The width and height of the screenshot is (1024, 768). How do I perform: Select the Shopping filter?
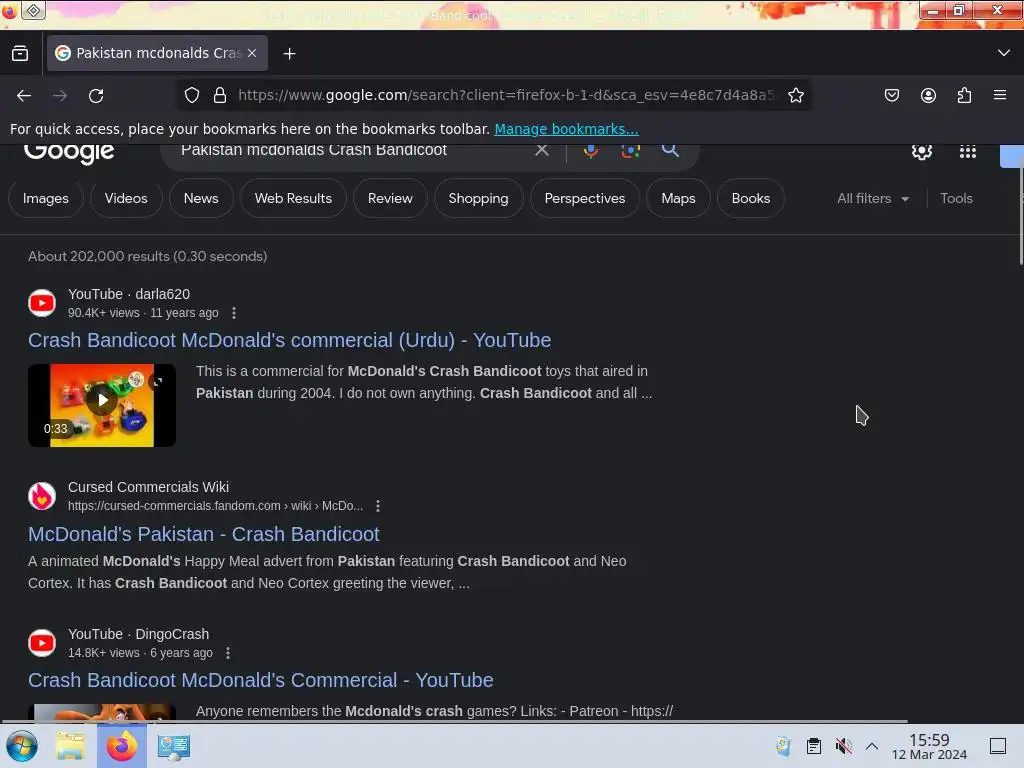(478, 199)
